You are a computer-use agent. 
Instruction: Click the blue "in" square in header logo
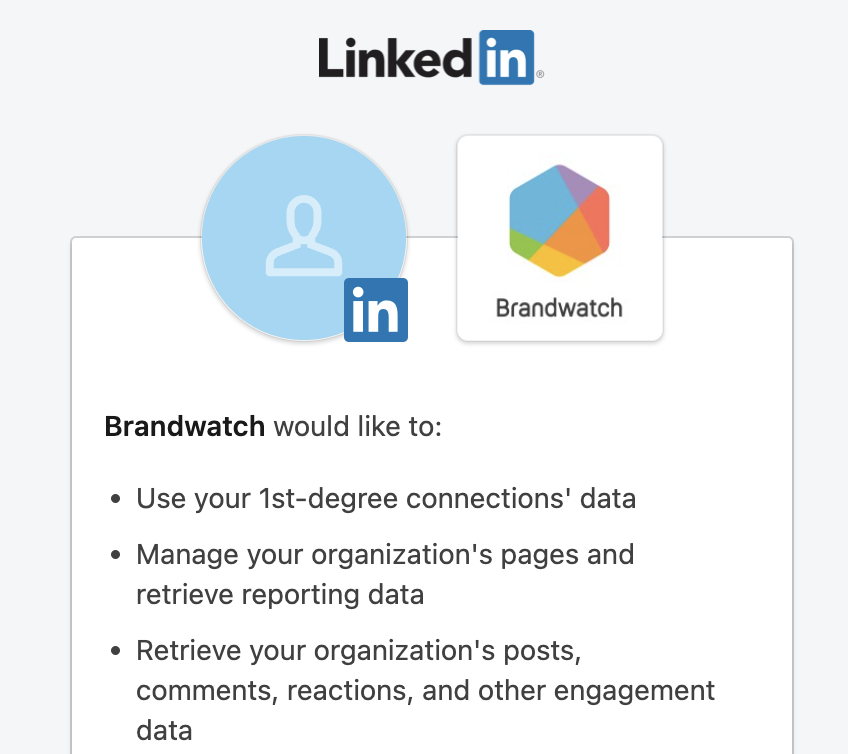coord(507,57)
